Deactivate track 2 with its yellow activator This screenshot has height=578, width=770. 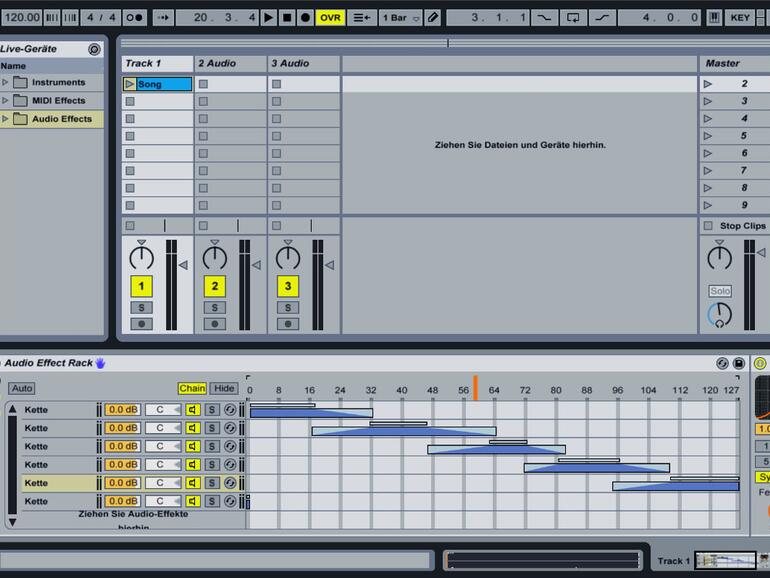(214, 287)
